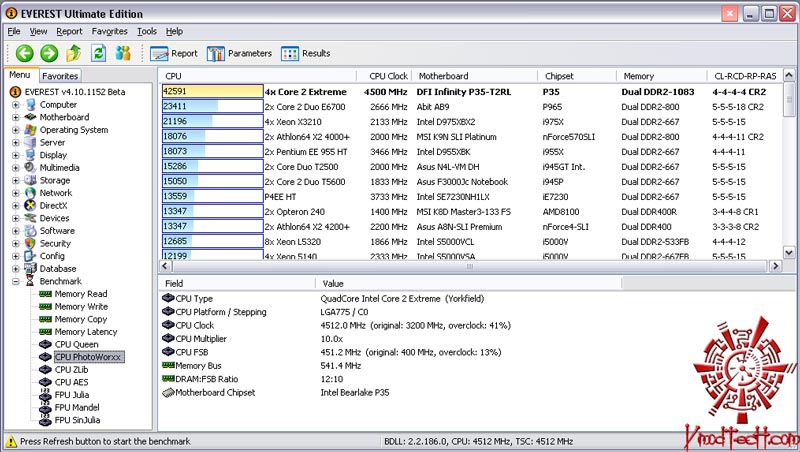Select CPU Queen benchmark

point(77,344)
